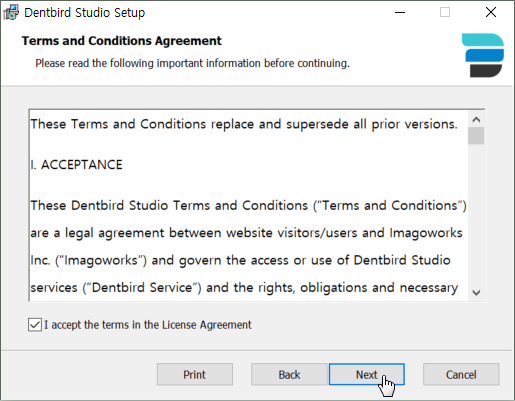Click the first license line about prior versions
The width and height of the screenshot is (515, 401).
[244, 124]
